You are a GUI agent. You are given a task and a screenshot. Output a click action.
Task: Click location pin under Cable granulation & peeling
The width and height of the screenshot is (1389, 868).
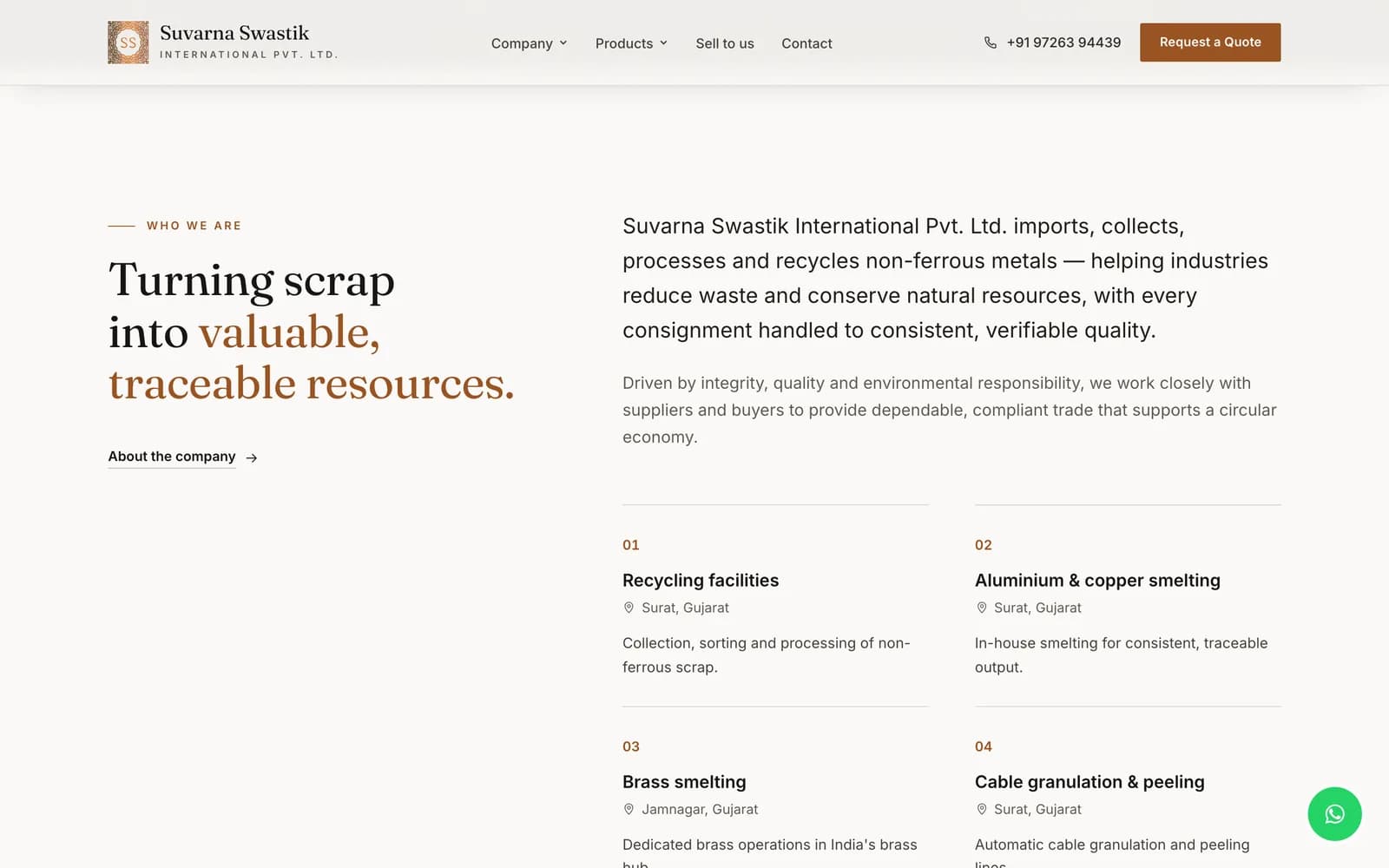[x=981, y=809]
